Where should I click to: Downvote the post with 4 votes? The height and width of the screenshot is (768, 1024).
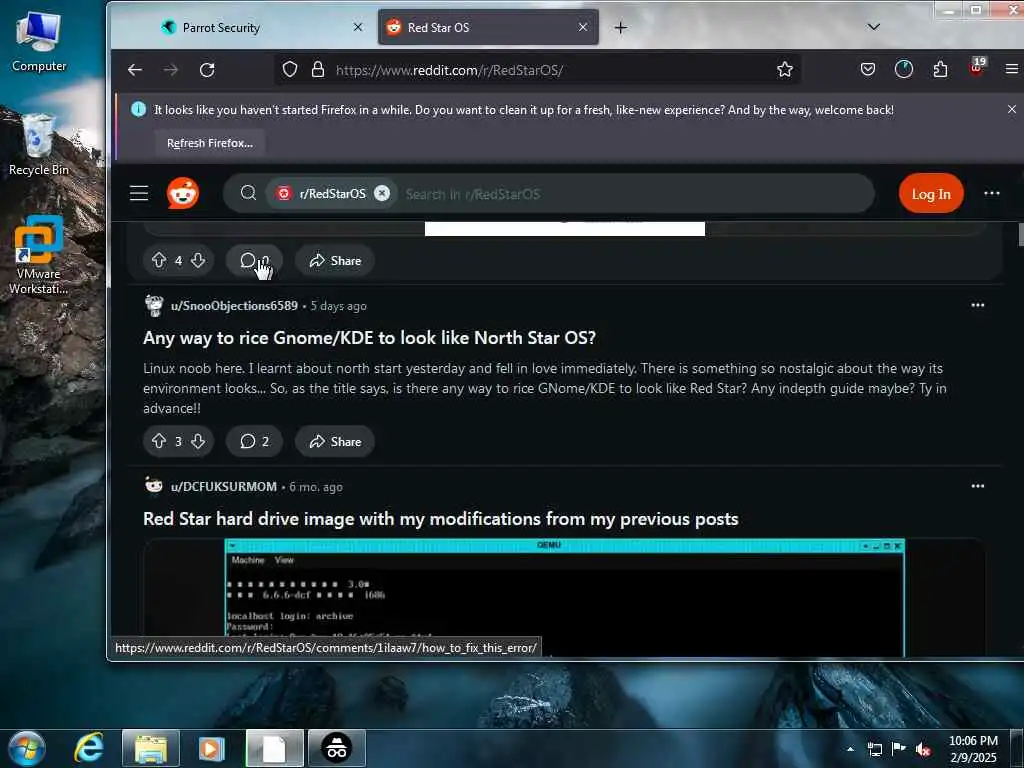[198, 261]
